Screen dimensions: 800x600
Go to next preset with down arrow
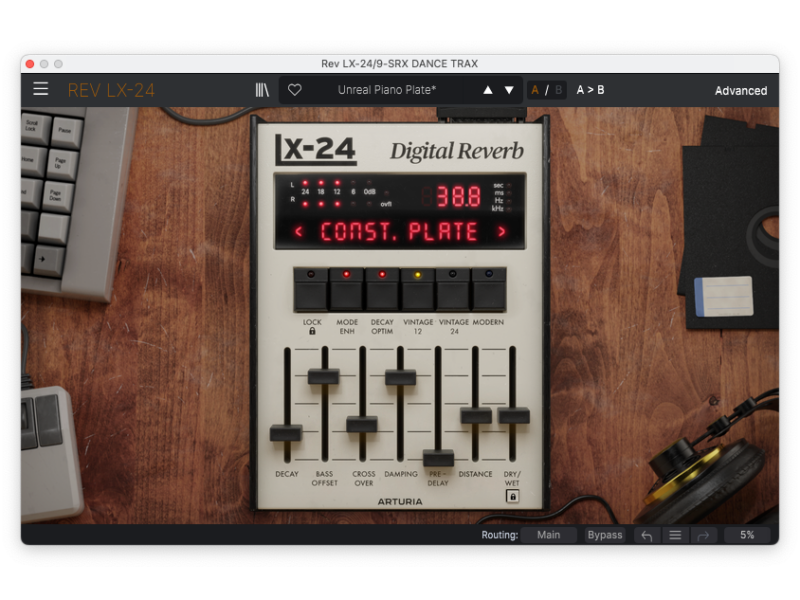click(509, 90)
